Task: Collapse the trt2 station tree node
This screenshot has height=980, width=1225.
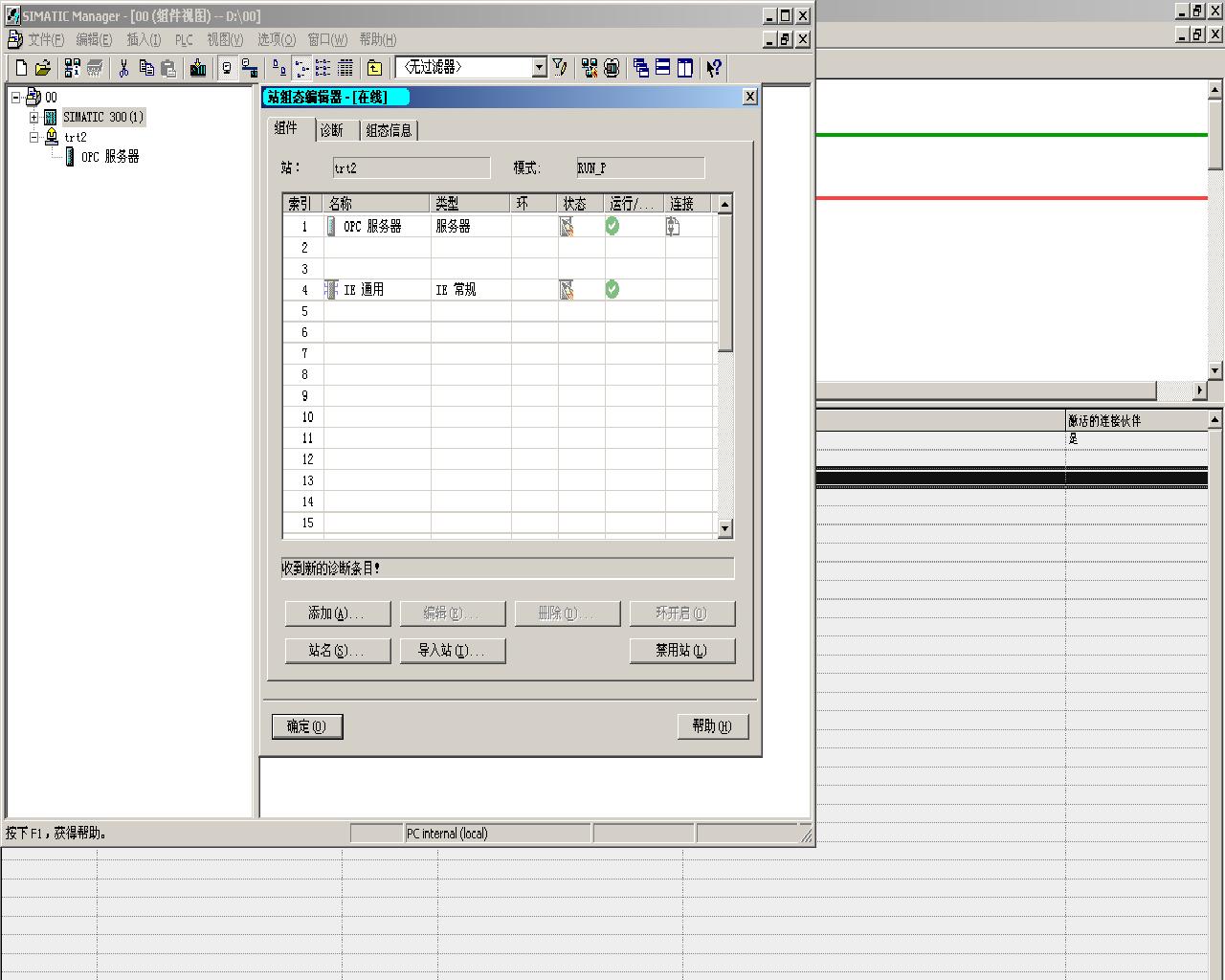Action: (x=34, y=137)
